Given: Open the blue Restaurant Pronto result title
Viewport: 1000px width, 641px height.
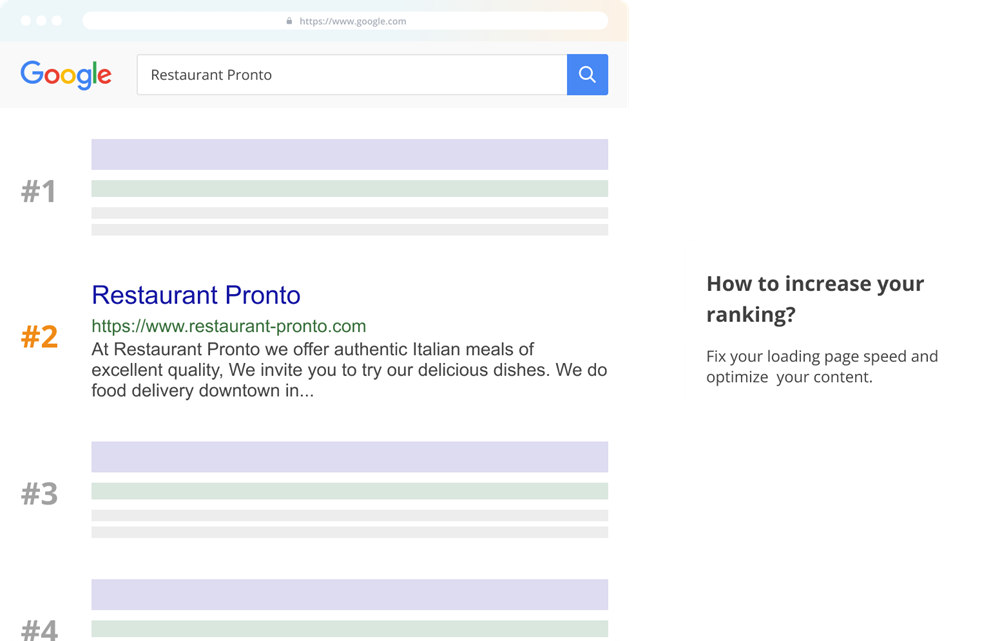Looking at the screenshot, I should pyautogui.click(x=196, y=295).
